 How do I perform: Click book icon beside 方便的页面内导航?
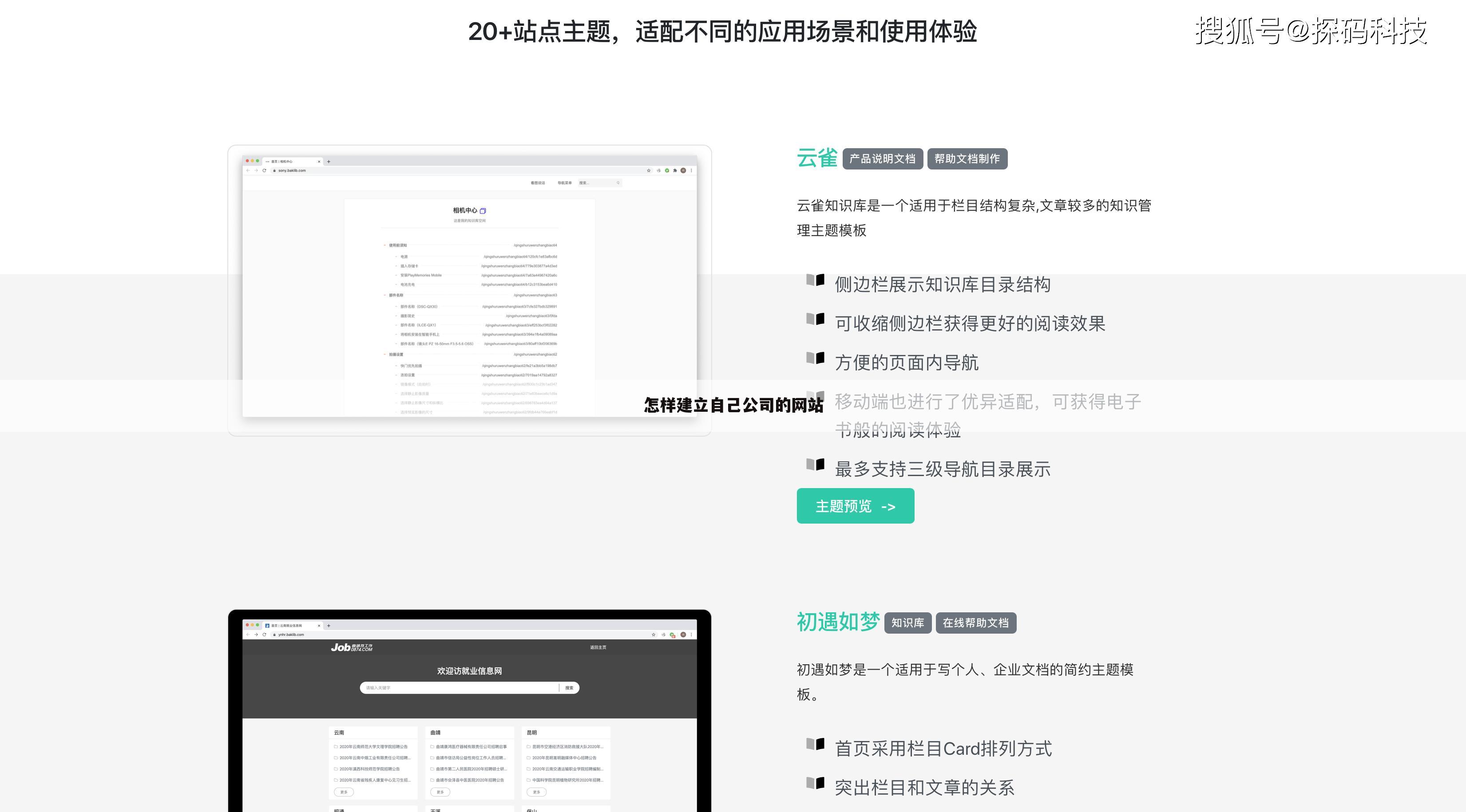(815, 358)
